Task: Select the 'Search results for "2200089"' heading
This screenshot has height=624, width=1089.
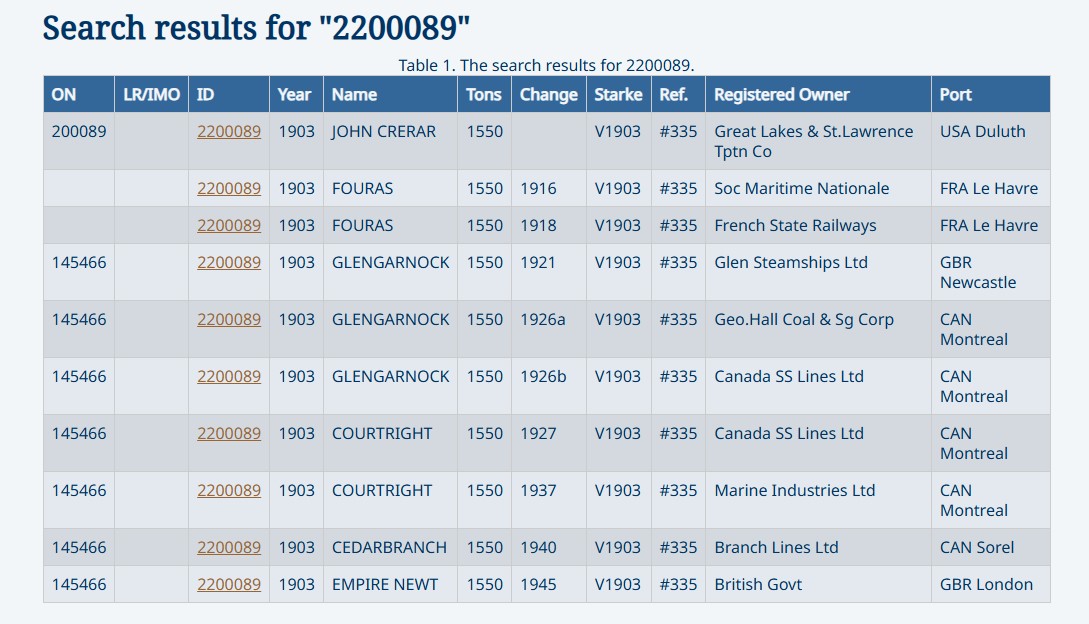Action: pos(256,28)
